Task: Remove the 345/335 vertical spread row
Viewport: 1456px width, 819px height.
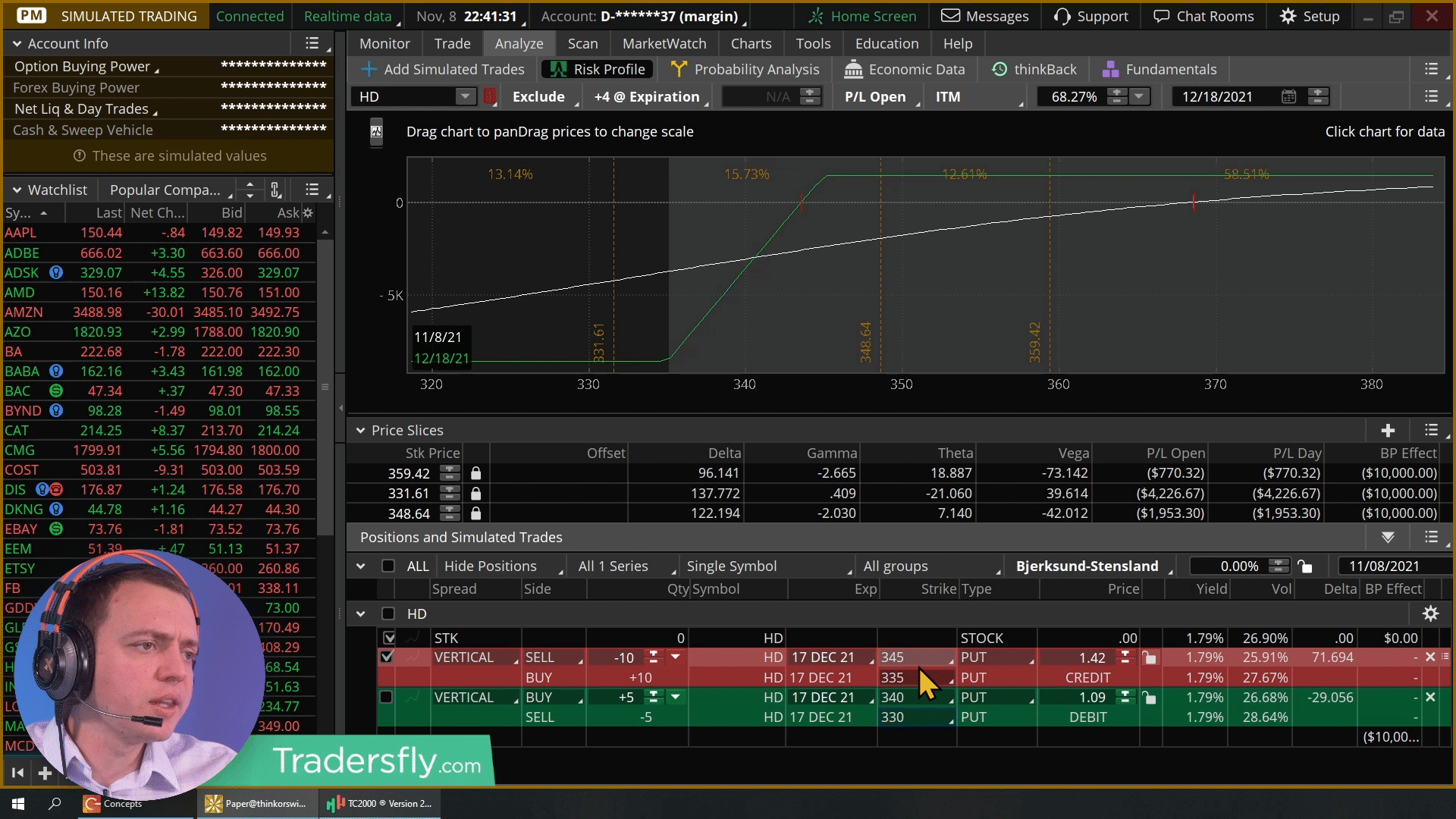Action: (x=1430, y=657)
